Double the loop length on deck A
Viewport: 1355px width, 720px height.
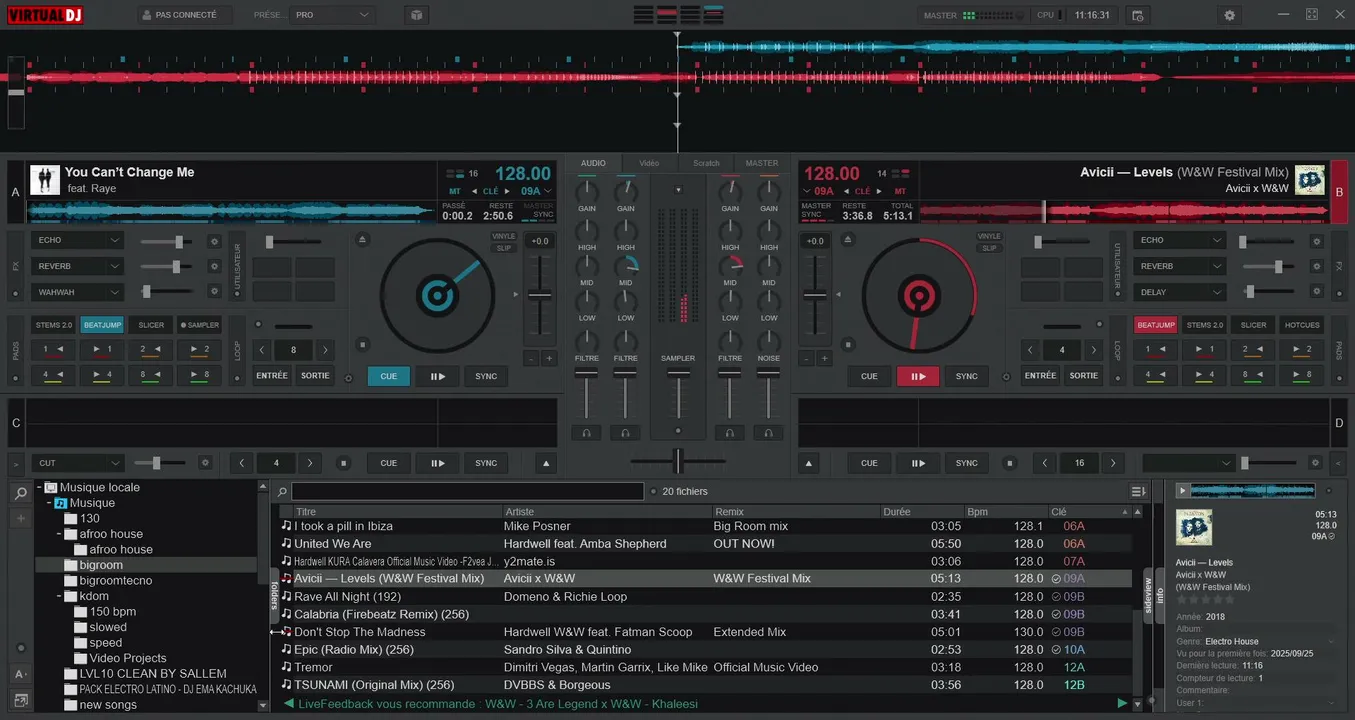[x=325, y=350]
